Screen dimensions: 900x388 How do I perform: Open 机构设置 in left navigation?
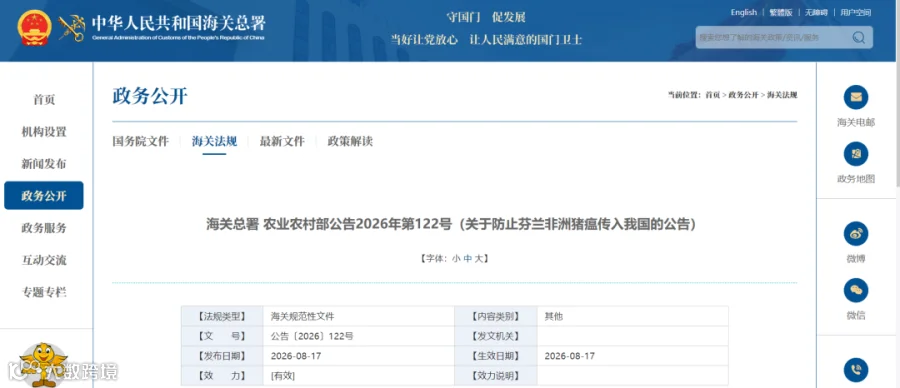click(x=44, y=132)
